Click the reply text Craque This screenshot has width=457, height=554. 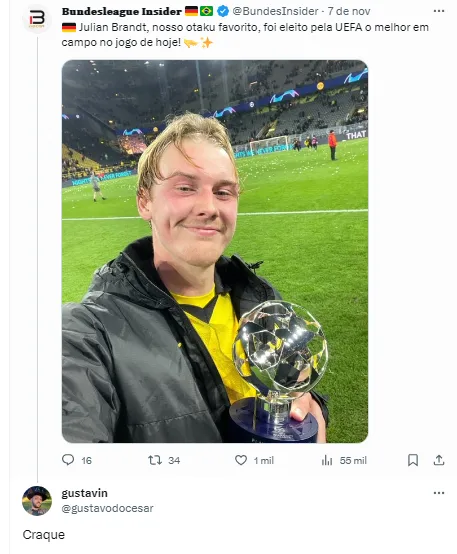[44, 535]
